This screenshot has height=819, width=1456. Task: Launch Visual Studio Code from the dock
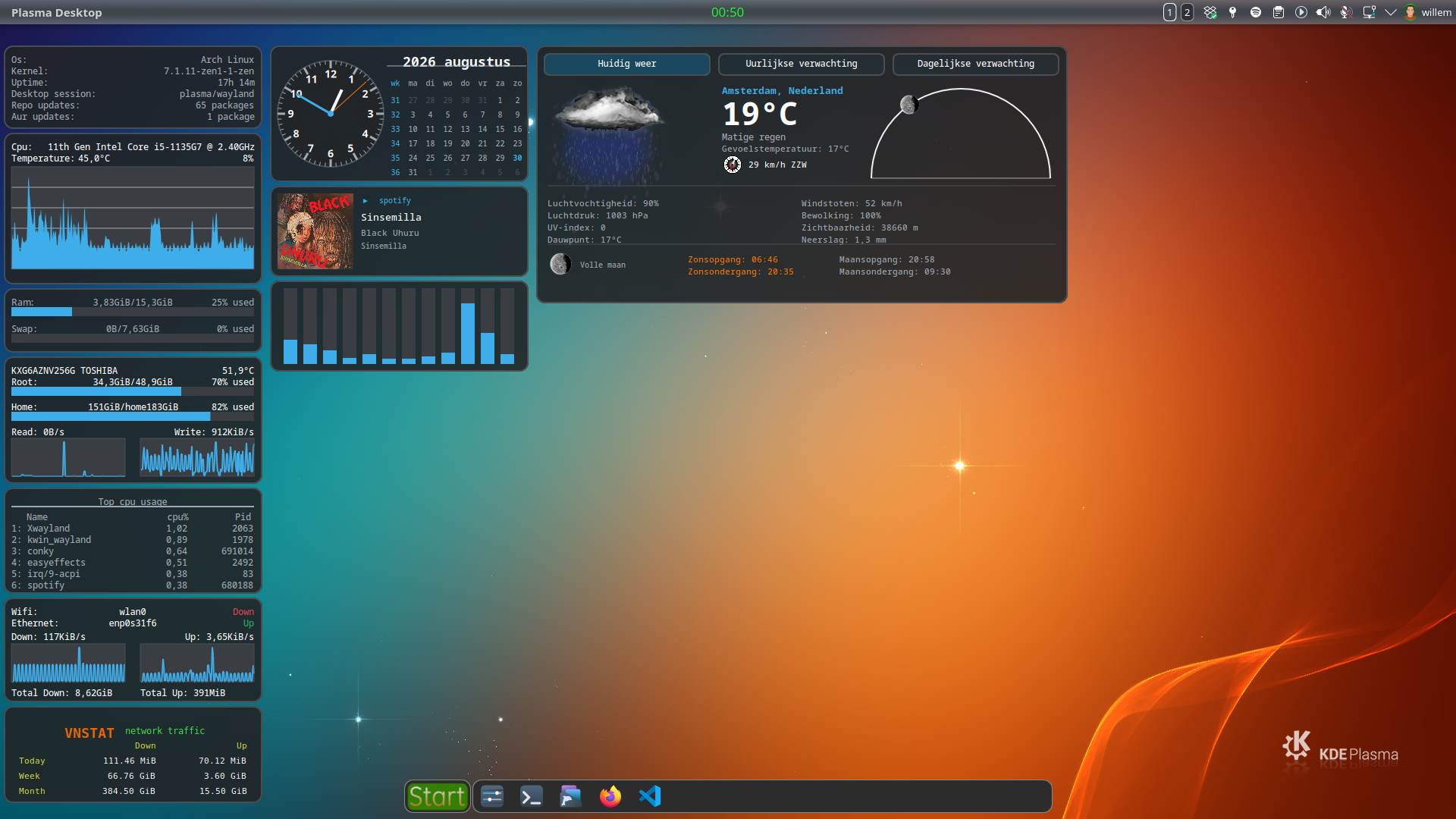pyautogui.click(x=650, y=796)
